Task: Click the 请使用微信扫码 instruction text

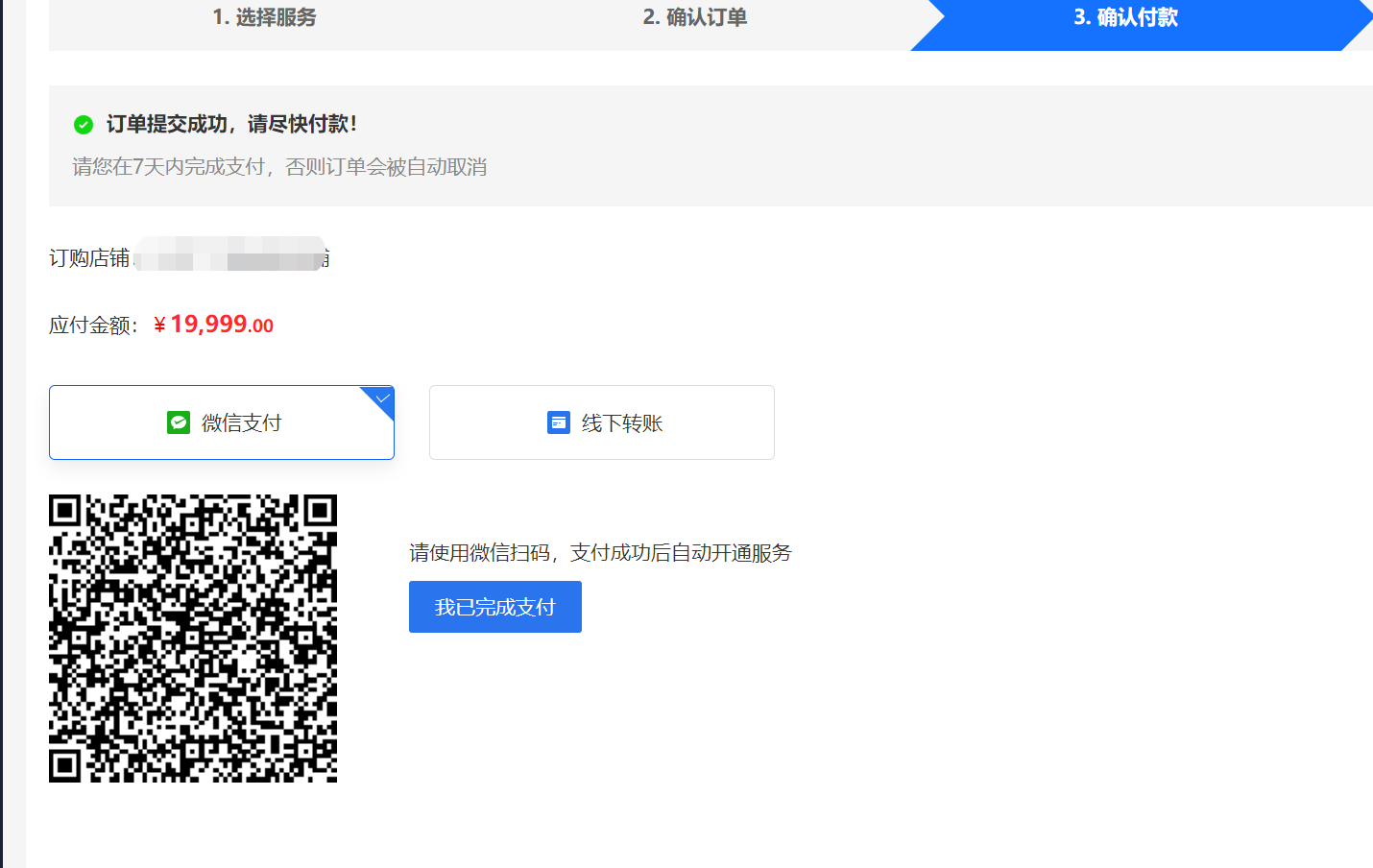Action: tap(600, 553)
